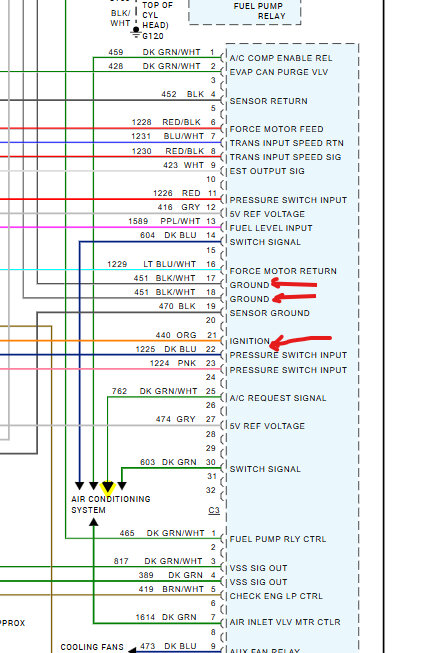Click "5V REF VOLTAGE" at pin 12
Viewport: 441px width, 653px height.
pos(267,214)
